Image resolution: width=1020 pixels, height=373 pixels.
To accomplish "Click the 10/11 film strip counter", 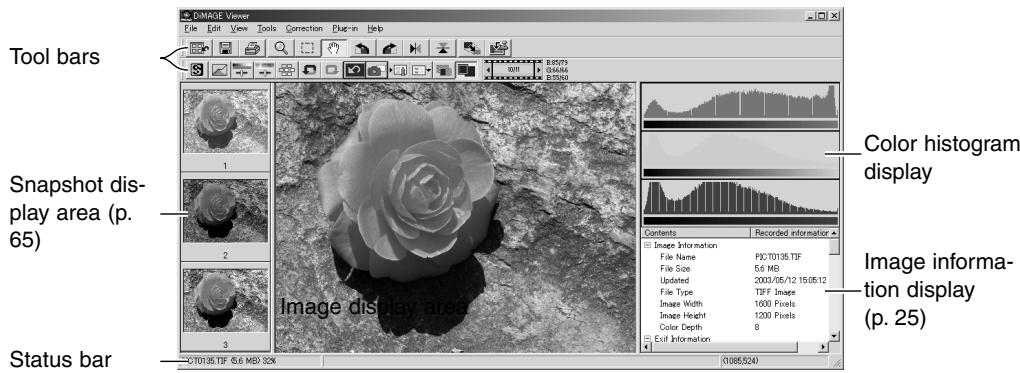I will (x=513, y=70).
